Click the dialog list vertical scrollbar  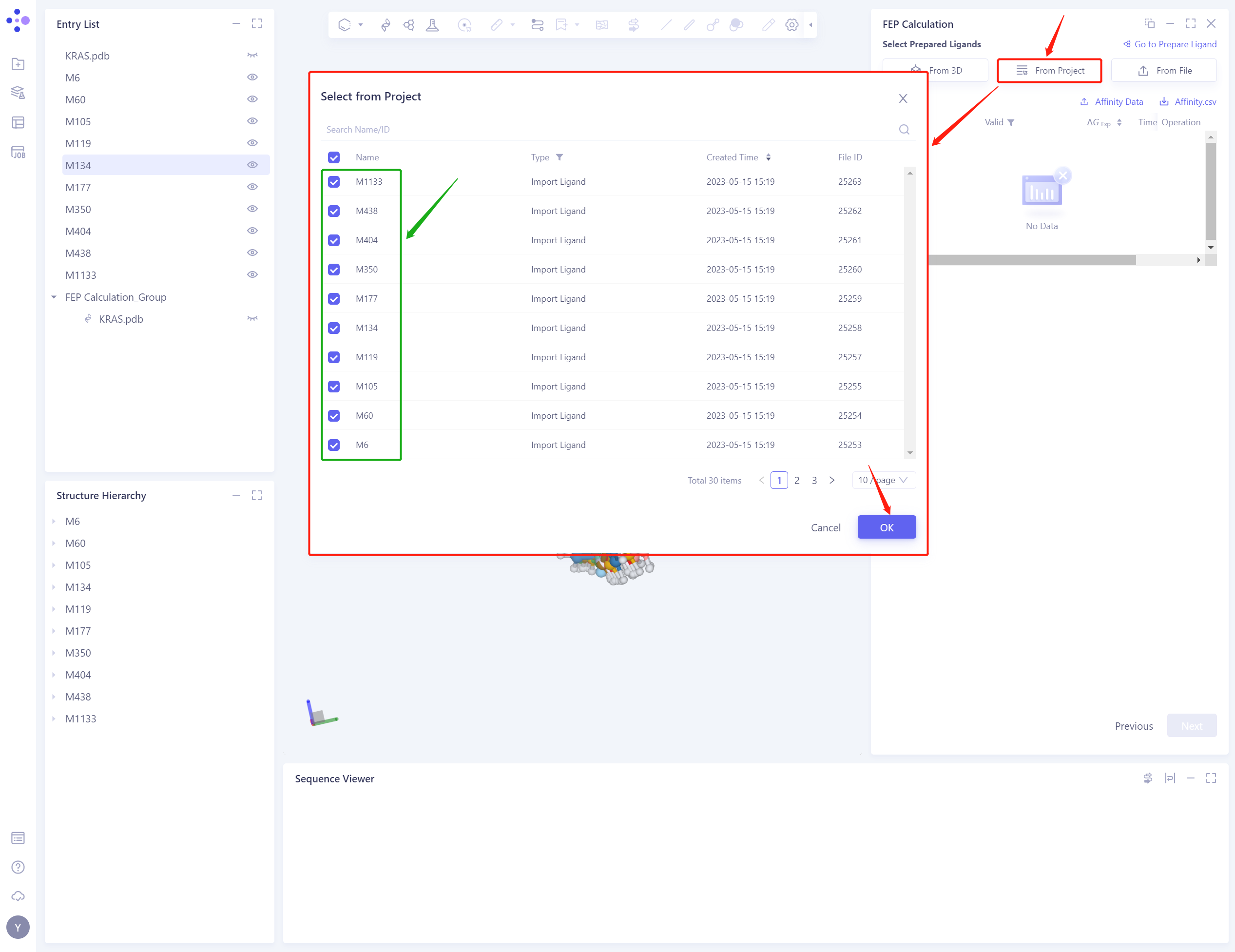tap(909, 313)
